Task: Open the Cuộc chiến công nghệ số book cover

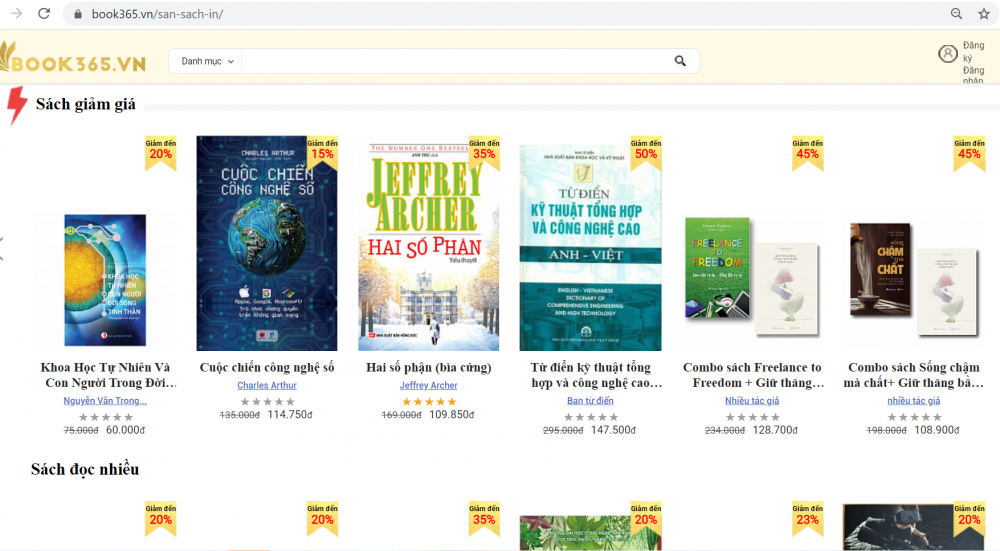Action: 266,243
